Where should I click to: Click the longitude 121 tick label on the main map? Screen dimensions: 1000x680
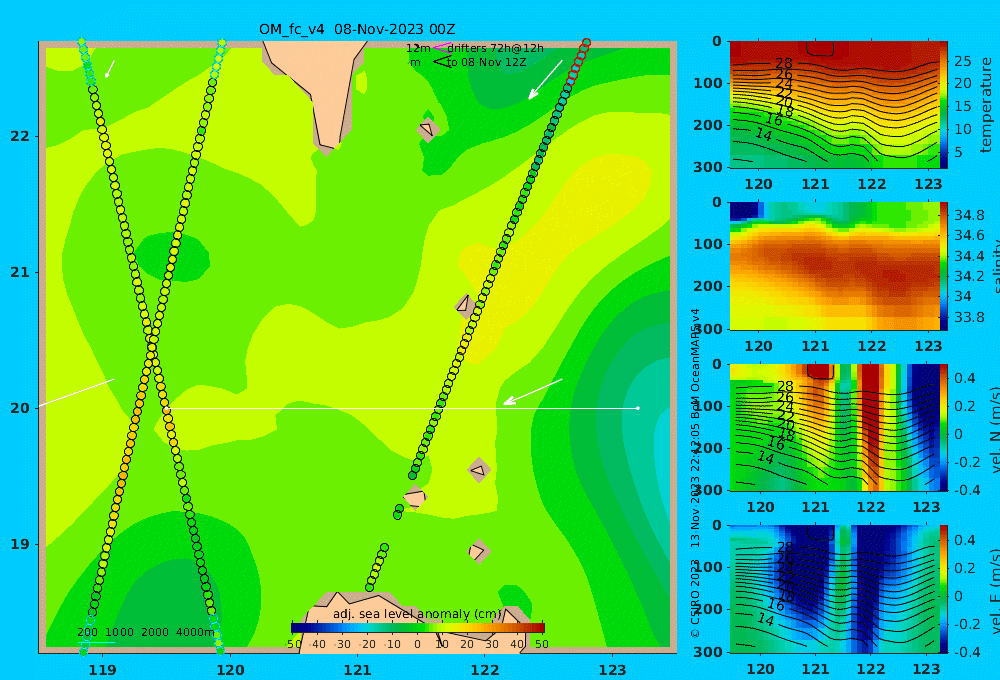(x=358, y=670)
